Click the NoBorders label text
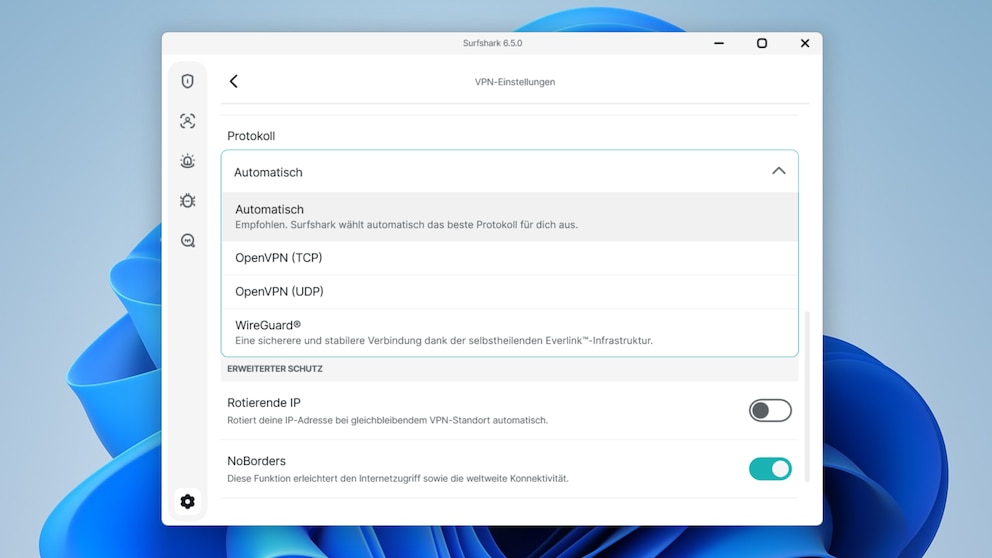This screenshot has width=992, height=558. point(256,461)
